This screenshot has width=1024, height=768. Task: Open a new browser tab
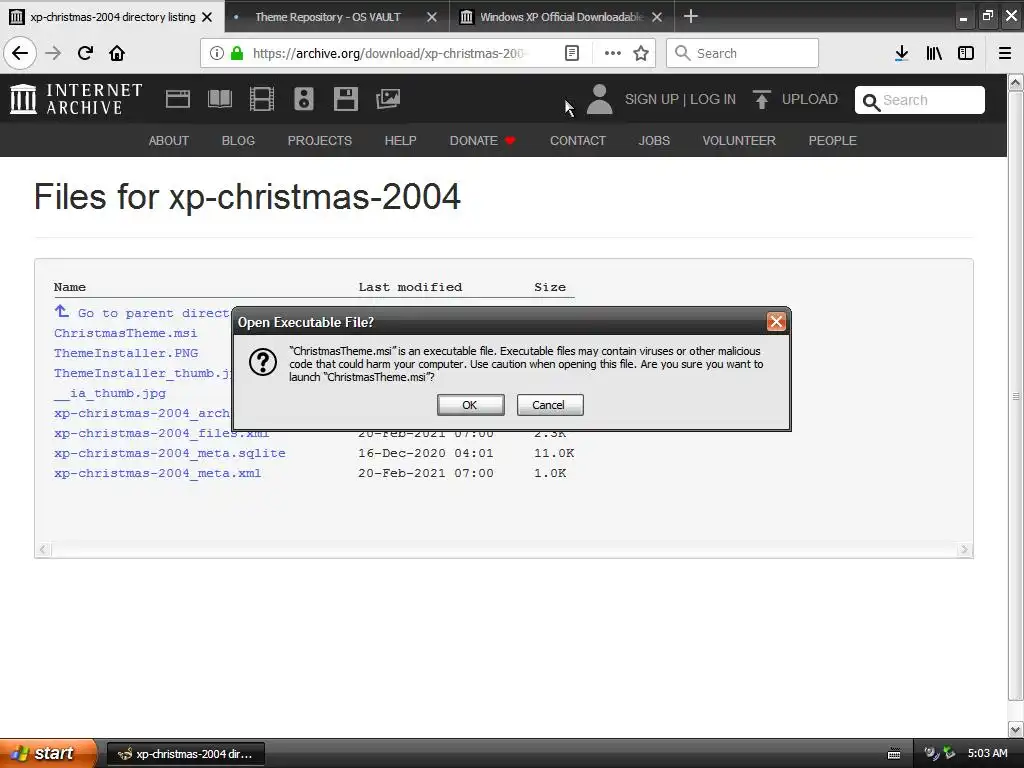[690, 16]
